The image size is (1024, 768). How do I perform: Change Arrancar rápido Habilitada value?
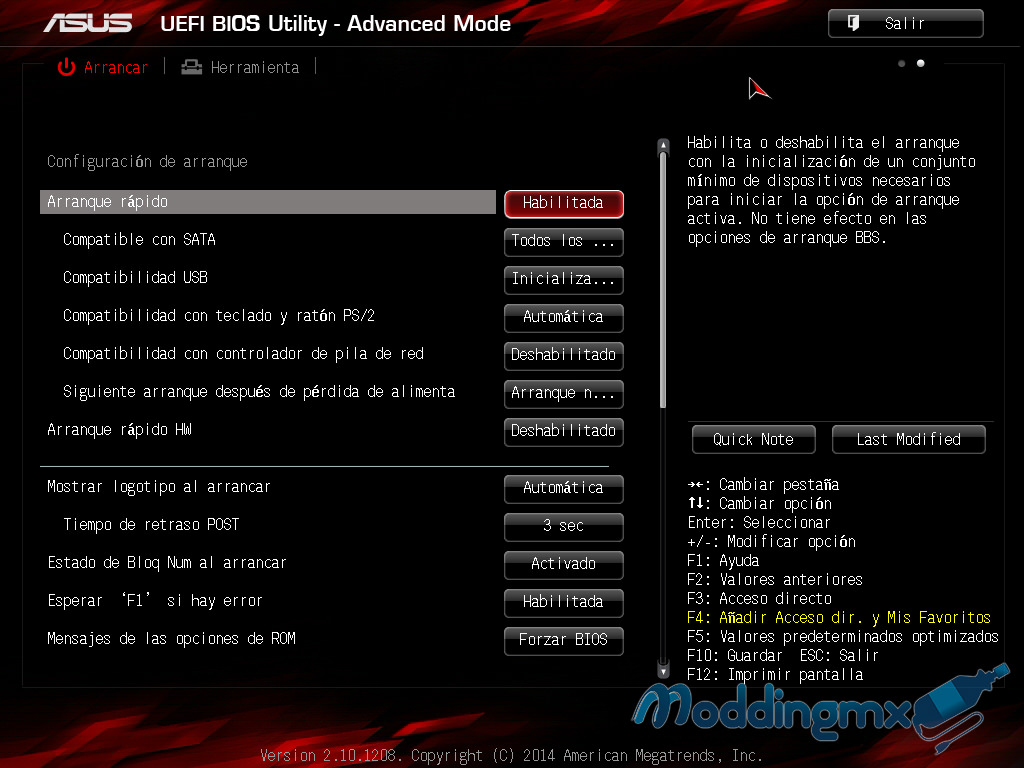tap(564, 203)
